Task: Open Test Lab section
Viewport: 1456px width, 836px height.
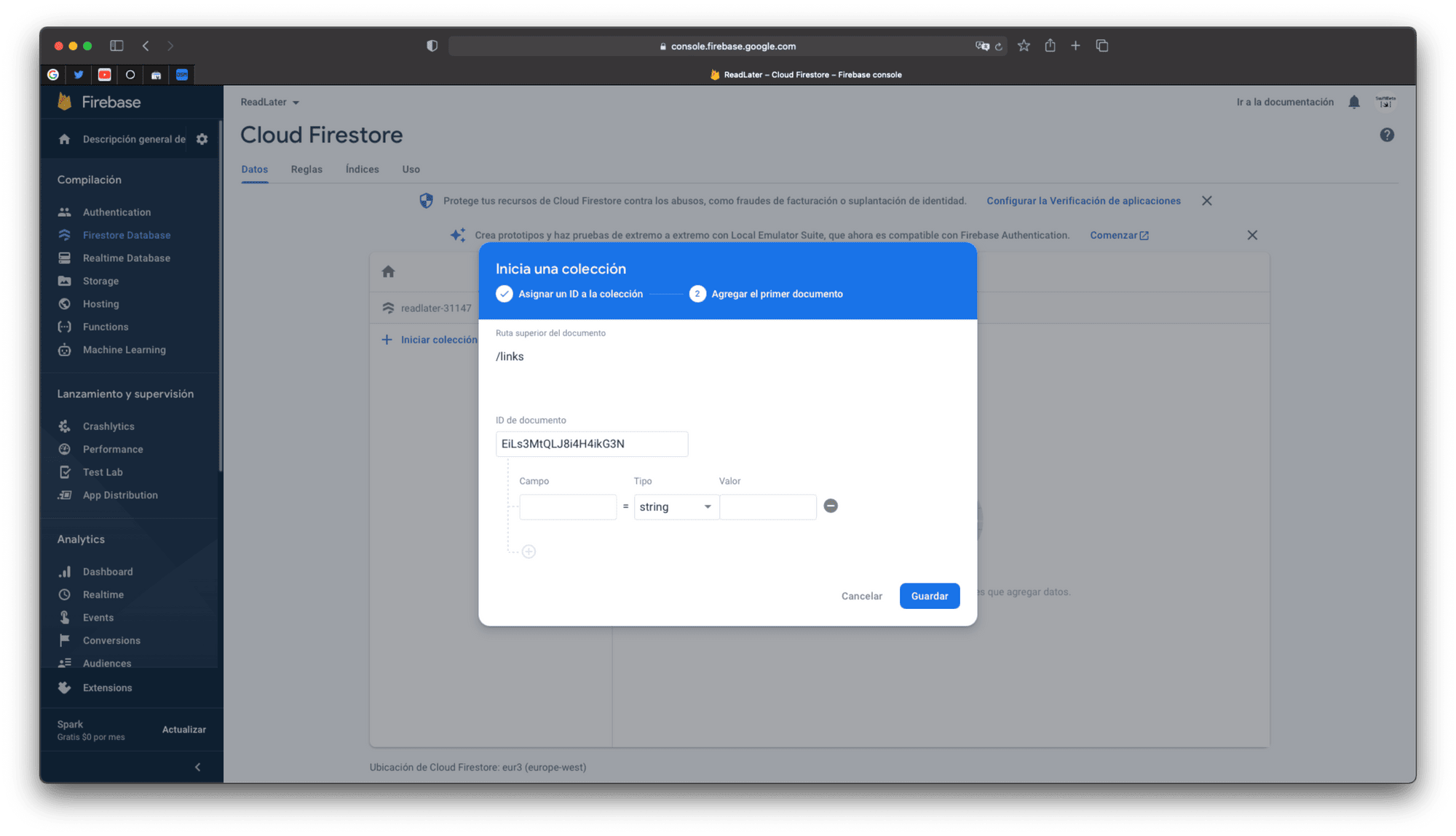Action: tap(102, 471)
